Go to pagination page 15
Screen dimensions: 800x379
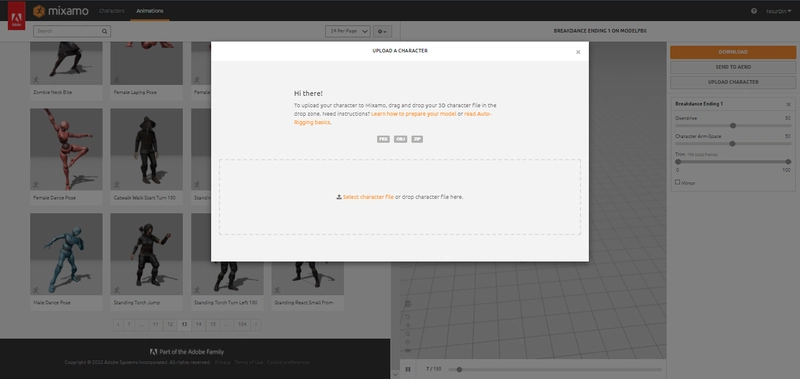click(x=213, y=324)
